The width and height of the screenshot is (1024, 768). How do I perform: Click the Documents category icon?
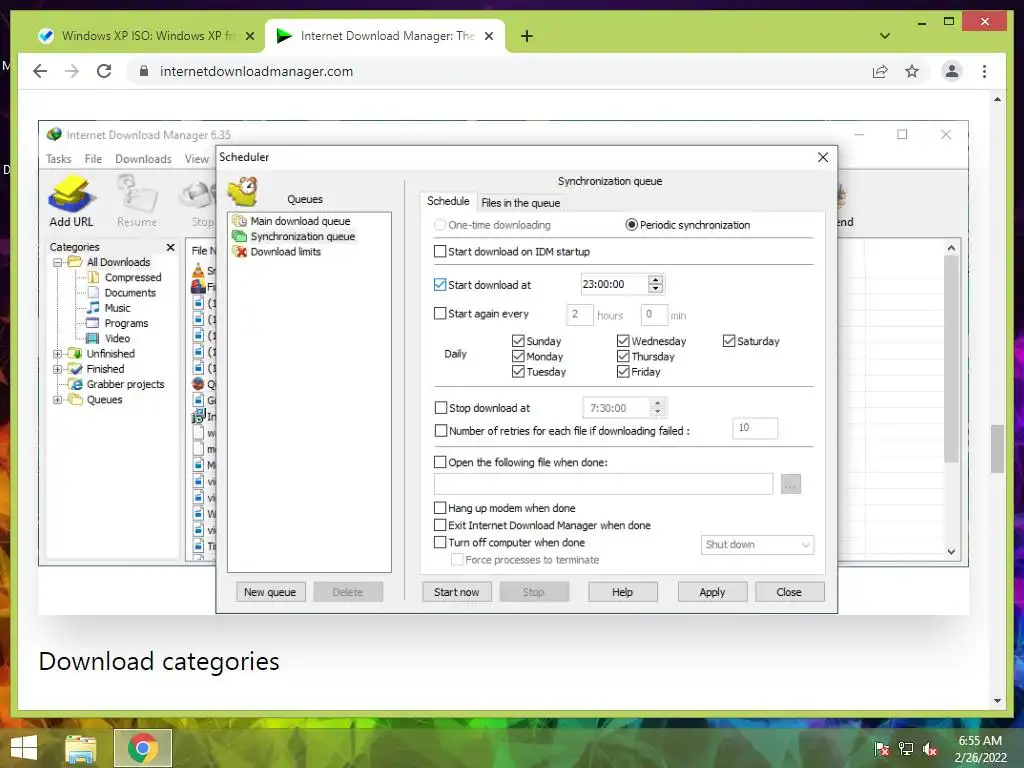point(93,293)
